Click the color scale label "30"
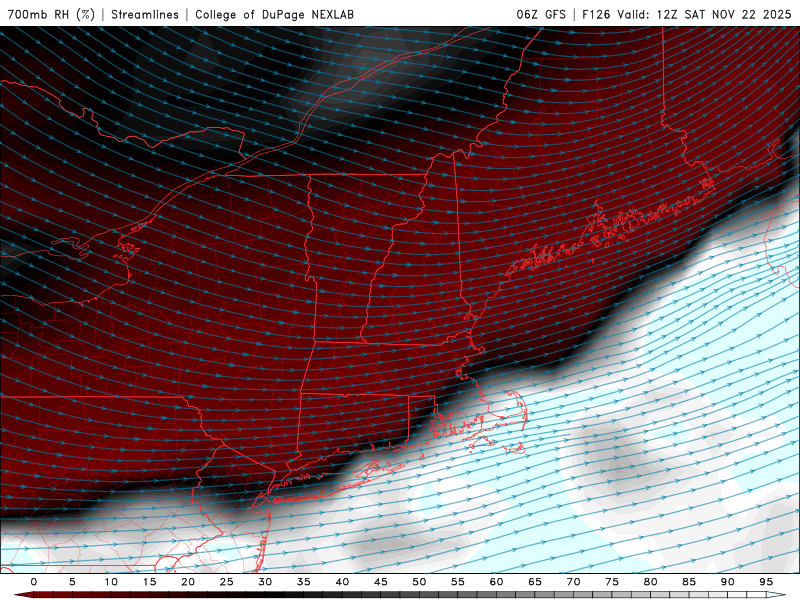 [265, 582]
